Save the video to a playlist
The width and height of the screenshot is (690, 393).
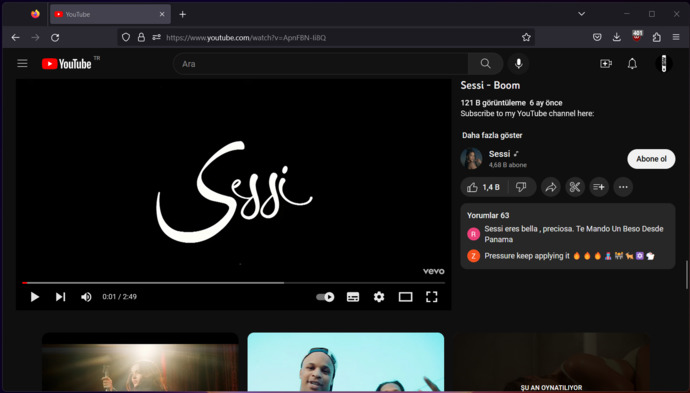[599, 187]
